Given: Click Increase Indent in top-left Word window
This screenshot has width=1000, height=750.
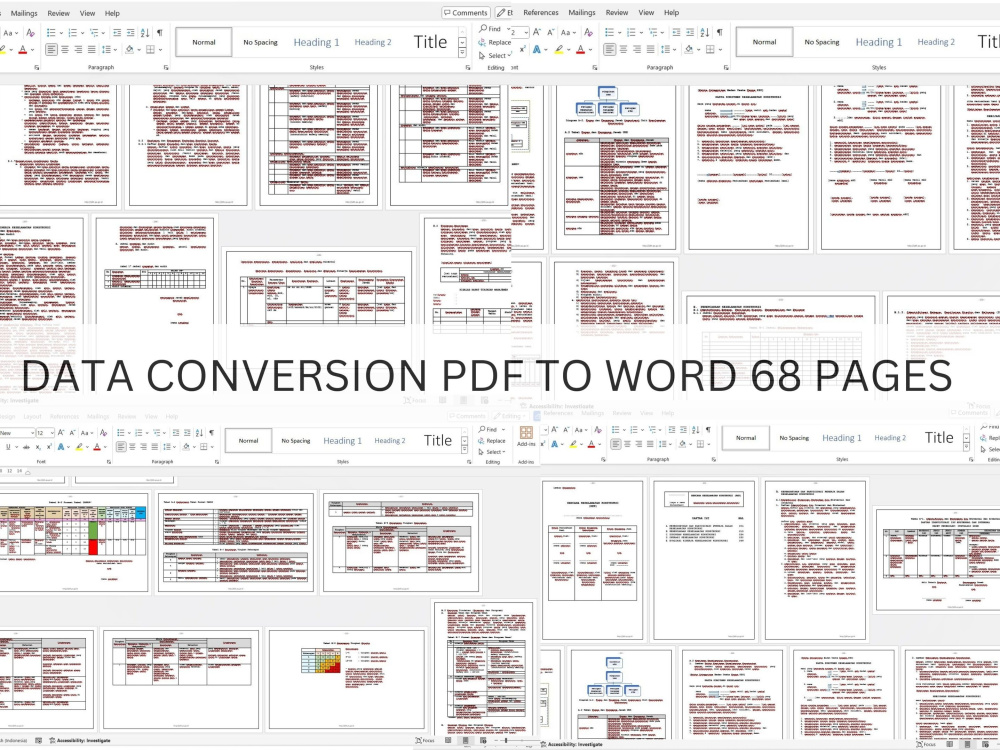Looking at the screenshot, I should 130,33.
